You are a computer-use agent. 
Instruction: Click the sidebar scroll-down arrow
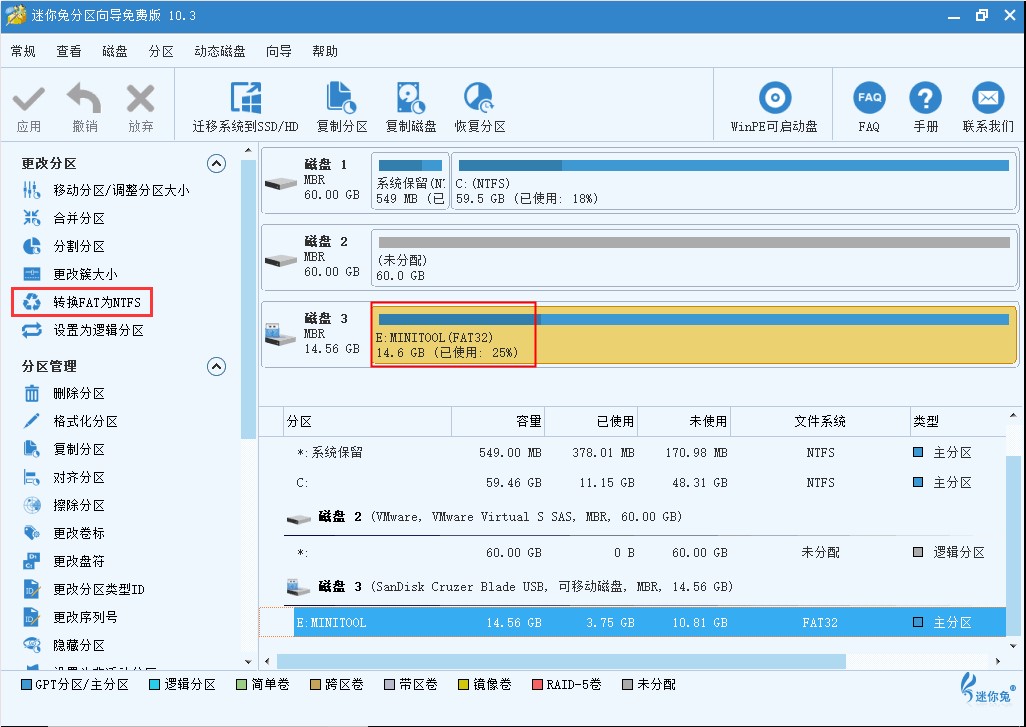click(x=248, y=662)
